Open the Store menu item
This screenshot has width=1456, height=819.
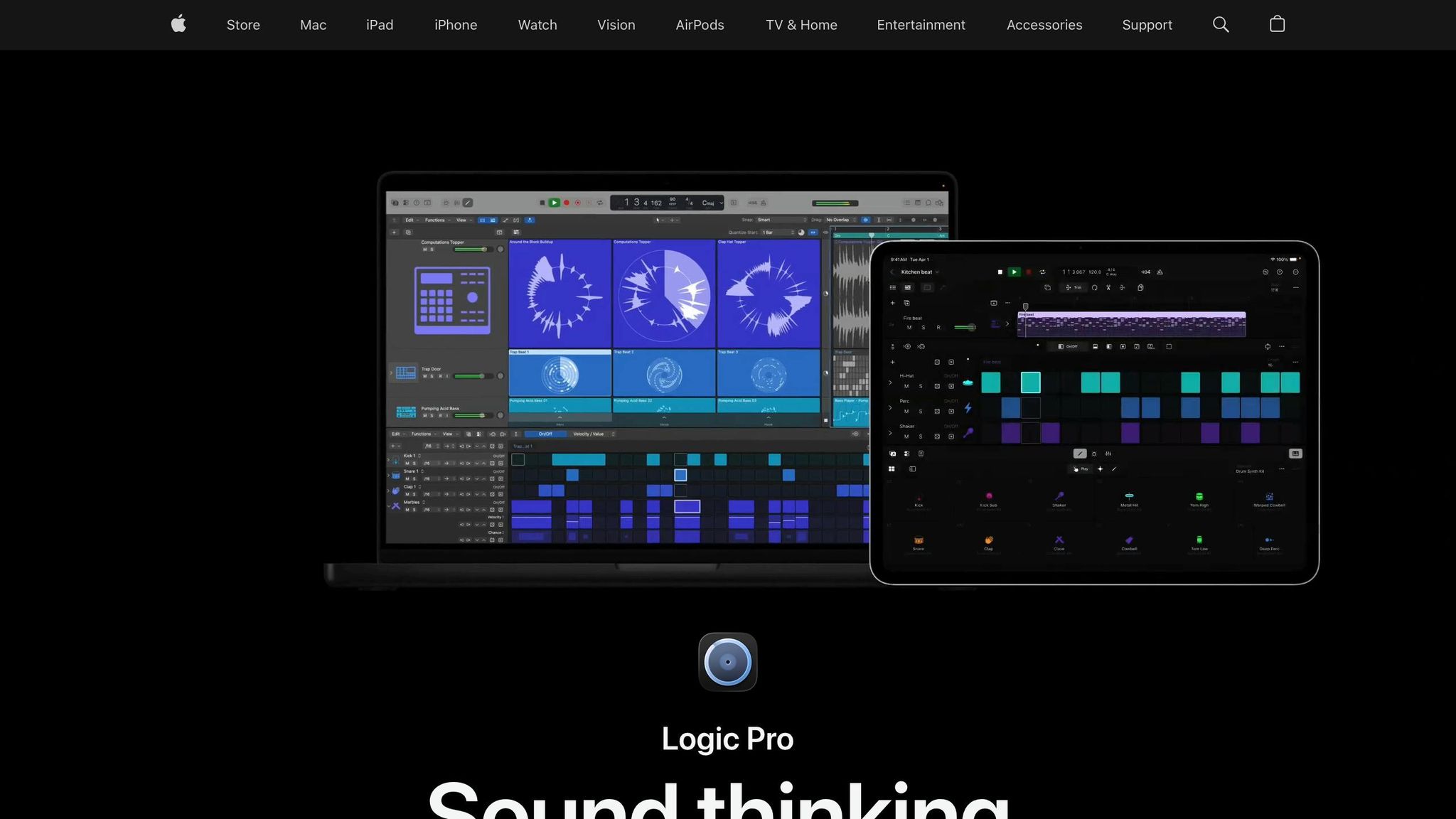(x=243, y=25)
